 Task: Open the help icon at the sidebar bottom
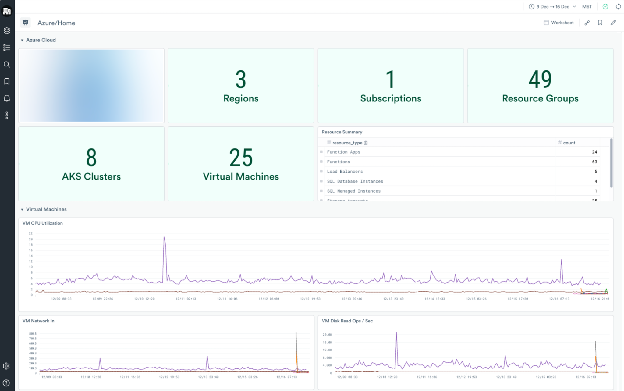click(6, 383)
